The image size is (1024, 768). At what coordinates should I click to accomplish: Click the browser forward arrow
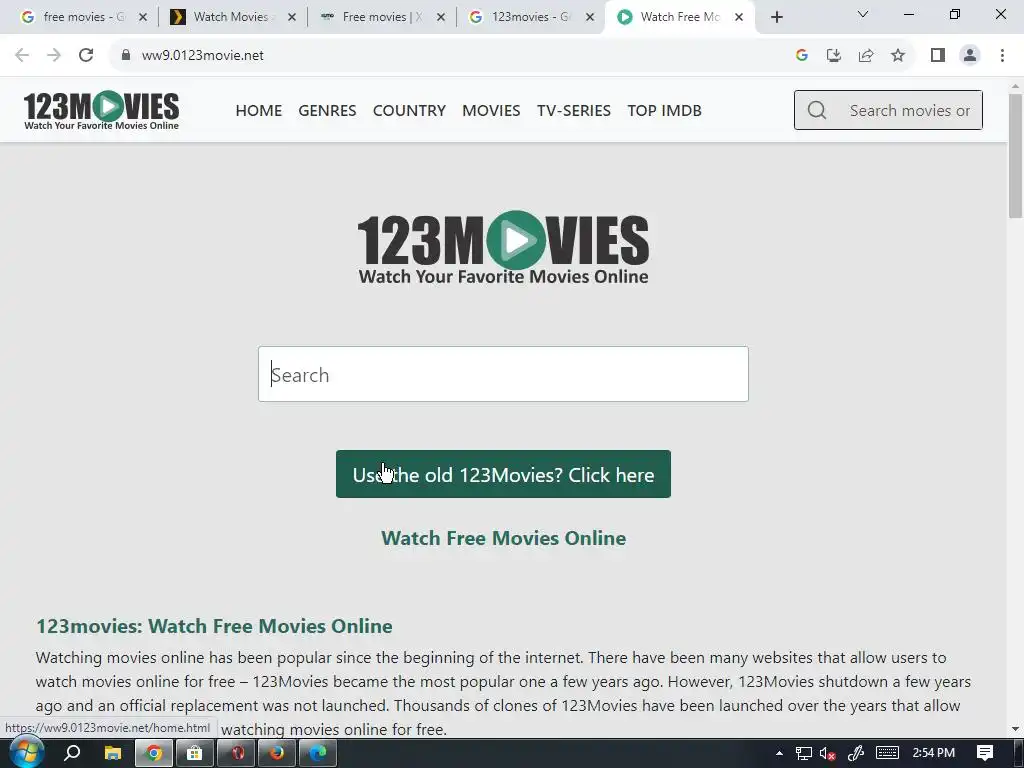point(54,56)
